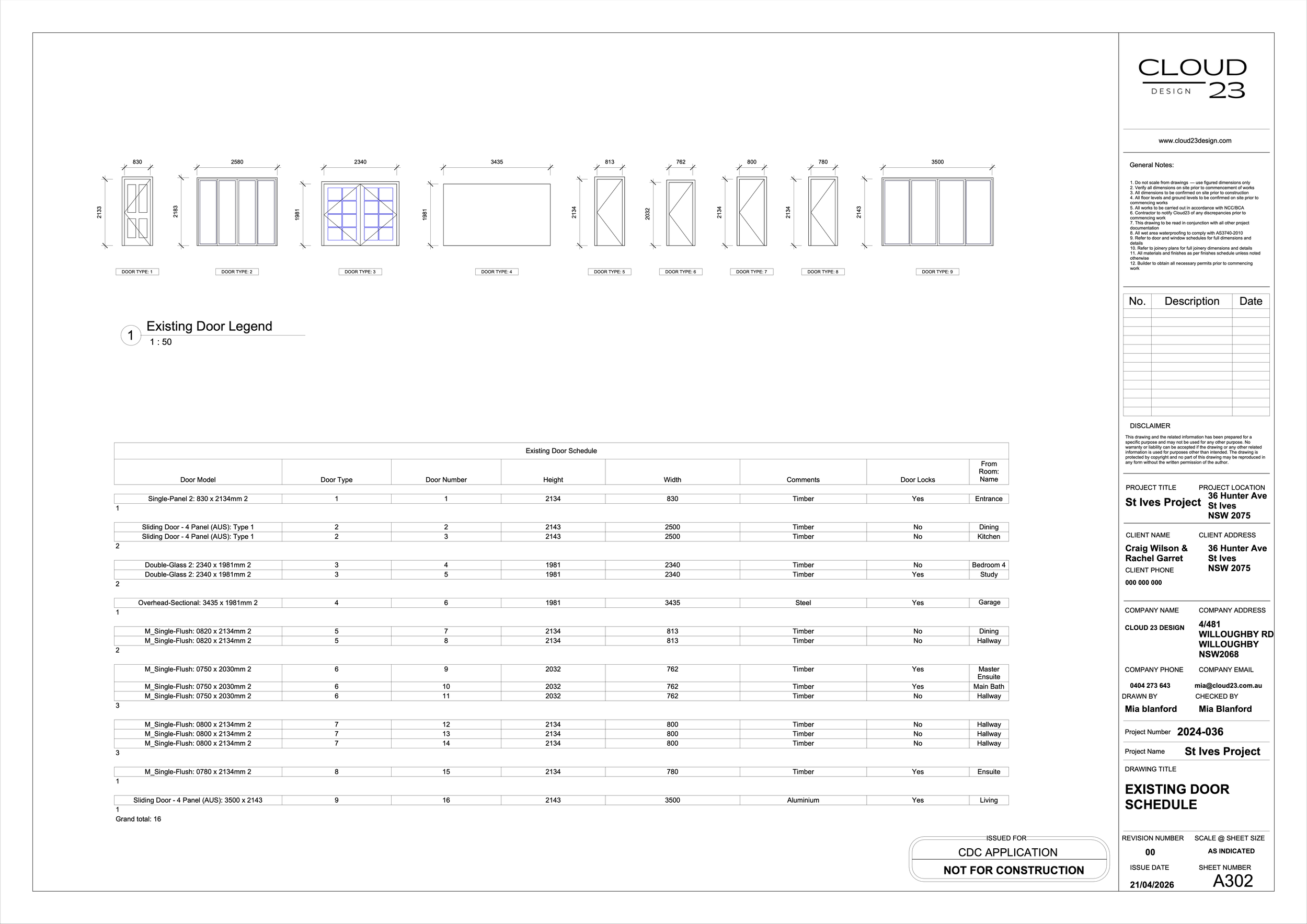Select the Door Locks column header

click(917, 480)
